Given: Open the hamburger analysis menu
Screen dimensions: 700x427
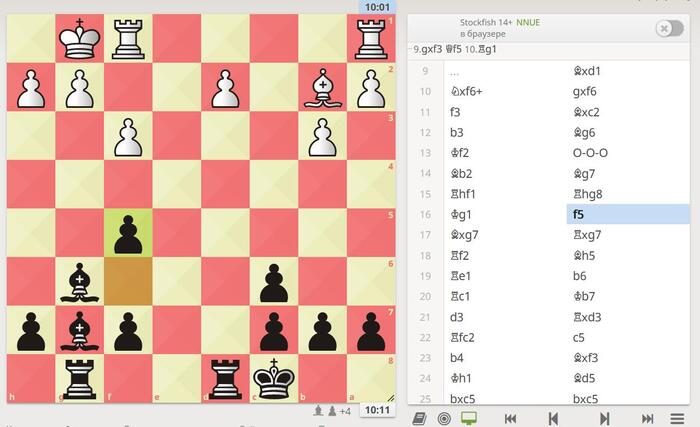Looking at the screenshot, I should click(677, 419).
